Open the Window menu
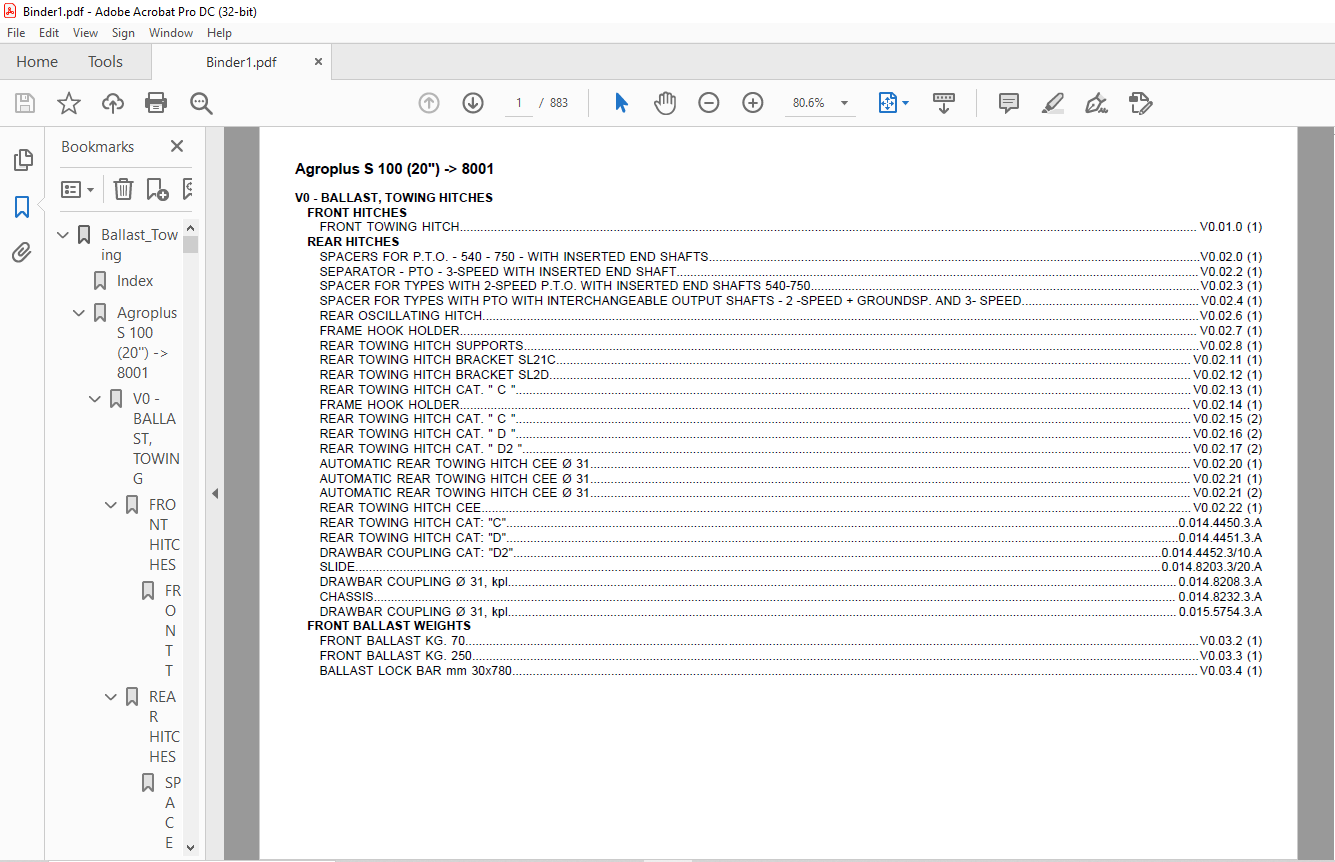The height and width of the screenshot is (862, 1335). coord(171,33)
